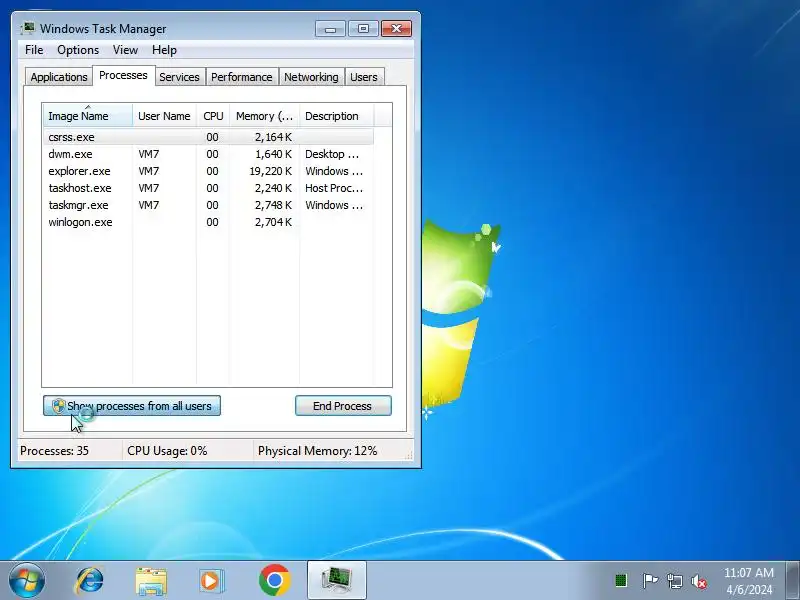This screenshot has height=600, width=800.
Task: Click the 2,704 K memory value
Action: pyautogui.click(x=273, y=222)
